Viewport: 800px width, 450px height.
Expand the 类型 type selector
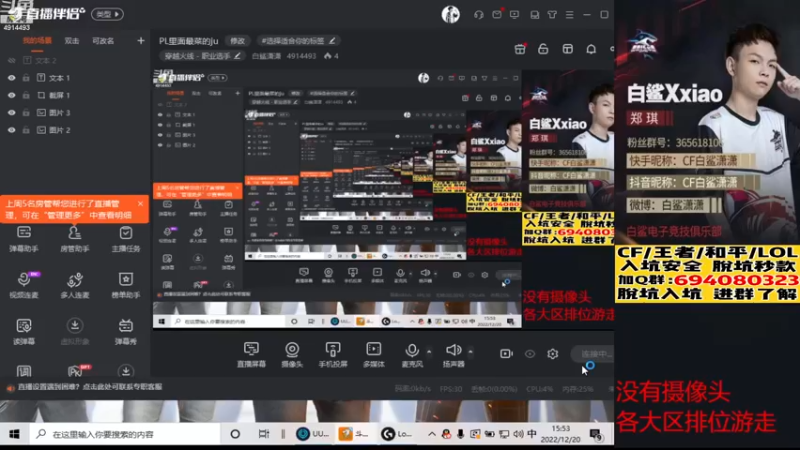point(108,14)
